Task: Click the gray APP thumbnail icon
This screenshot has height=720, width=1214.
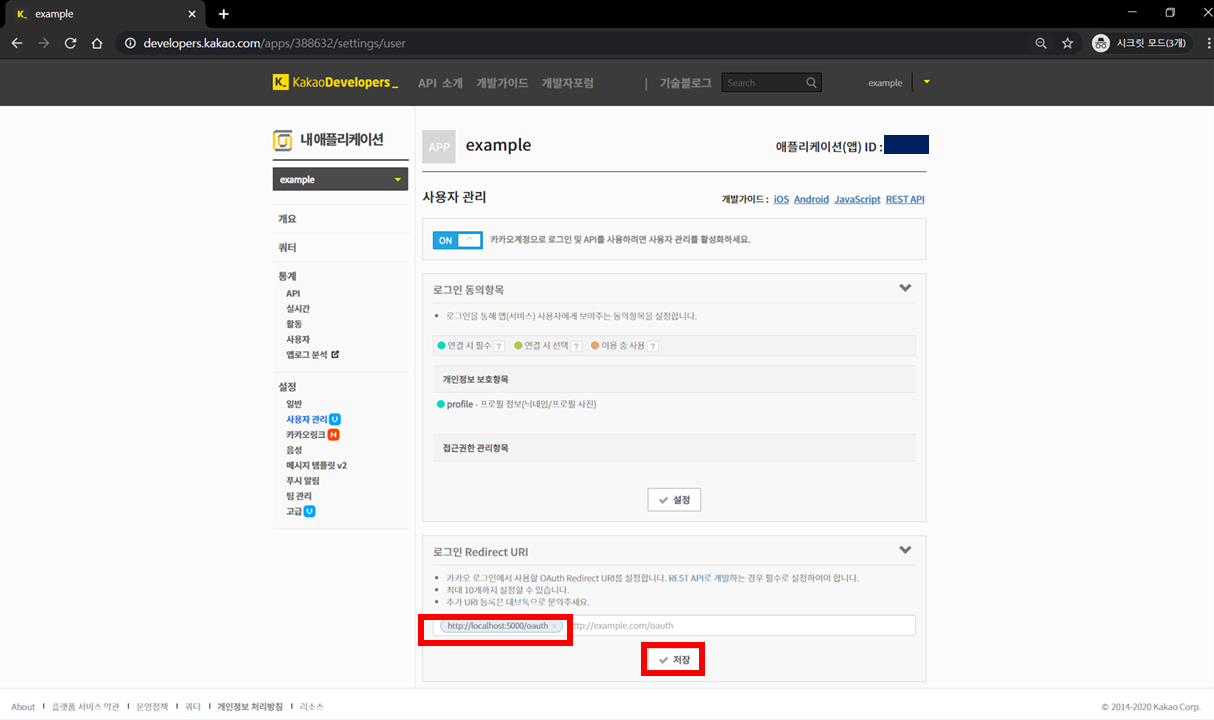Action: 439,146
